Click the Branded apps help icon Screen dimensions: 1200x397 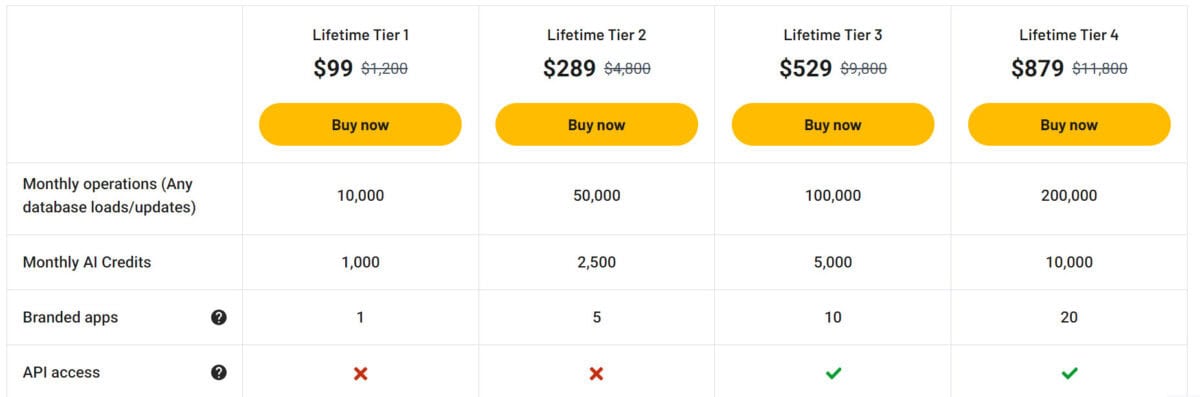[219, 317]
